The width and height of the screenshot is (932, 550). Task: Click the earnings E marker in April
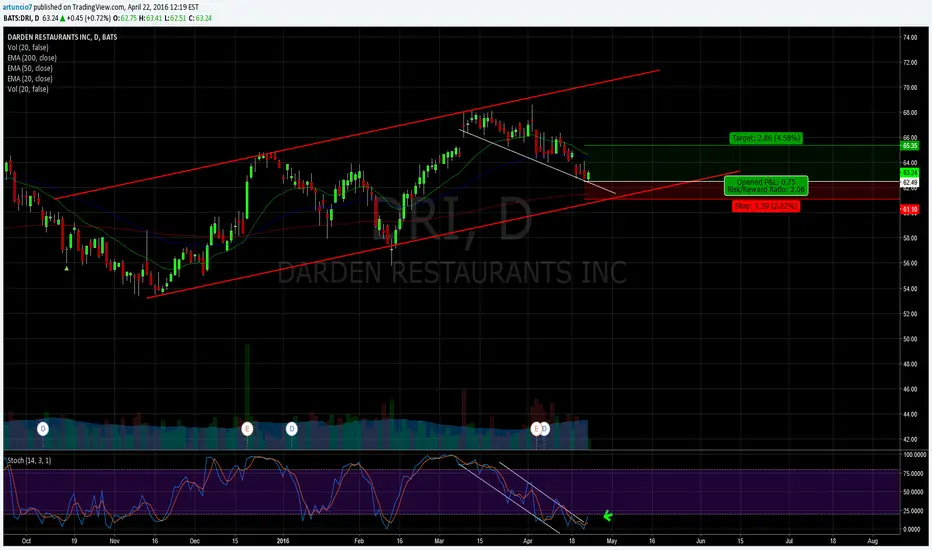pos(536,429)
